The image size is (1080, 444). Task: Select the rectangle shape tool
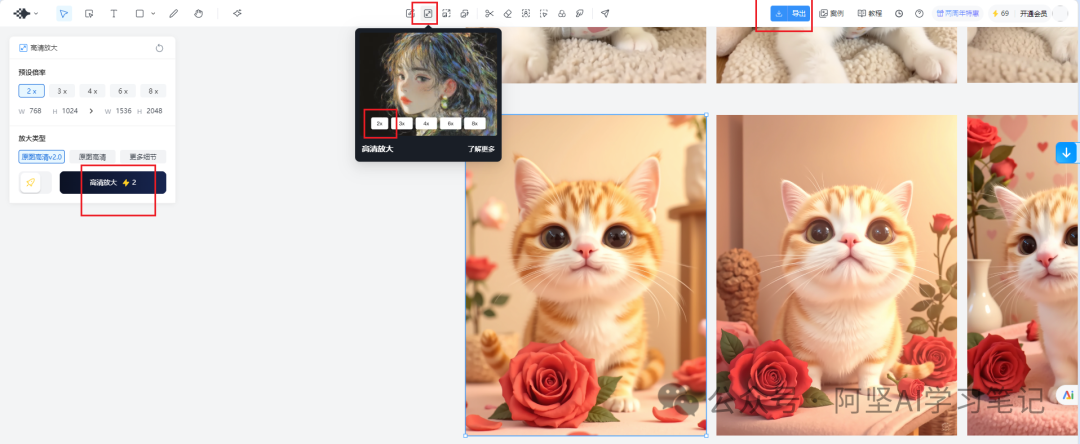tap(140, 13)
